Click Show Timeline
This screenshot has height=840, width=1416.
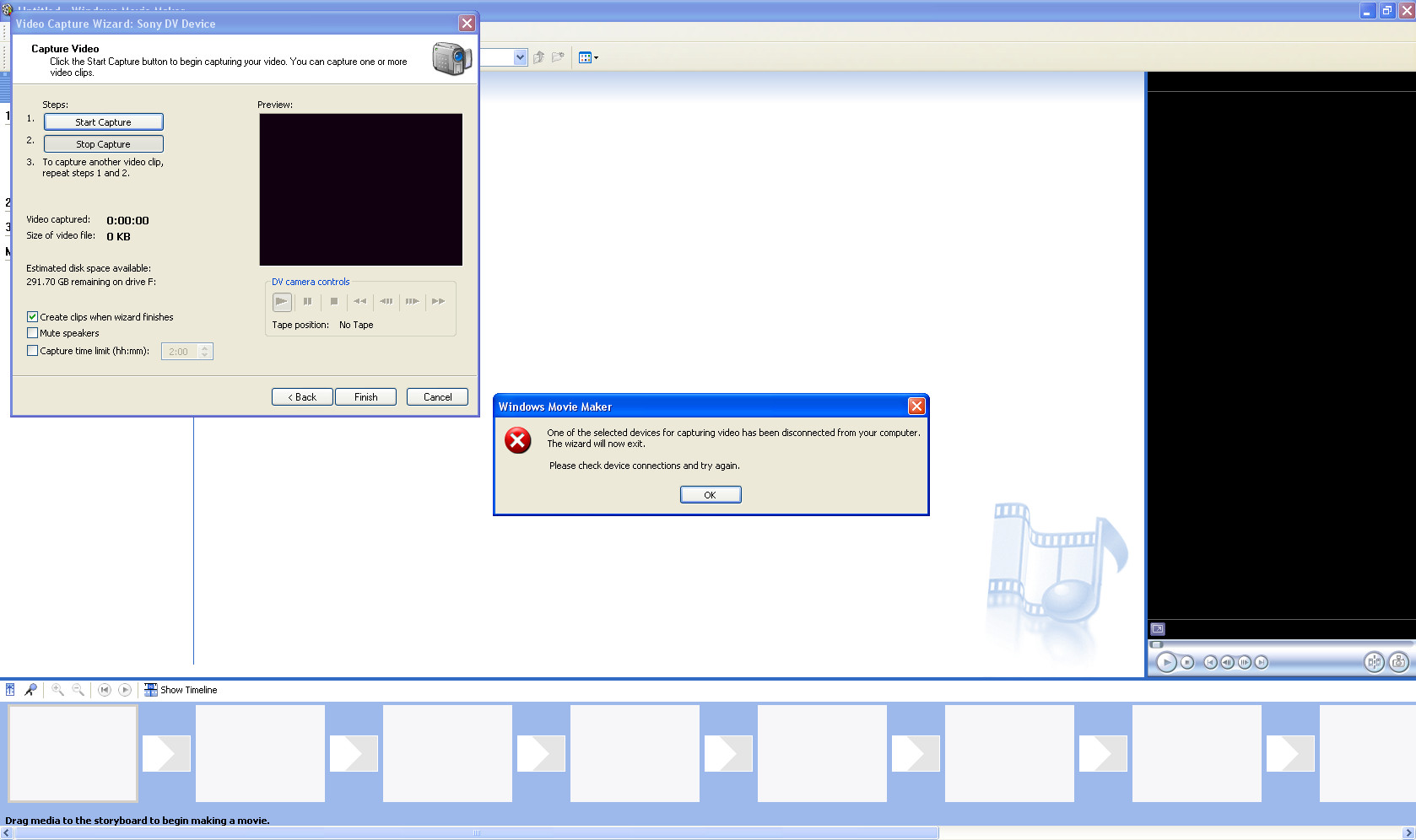click(x=181, y=690)
